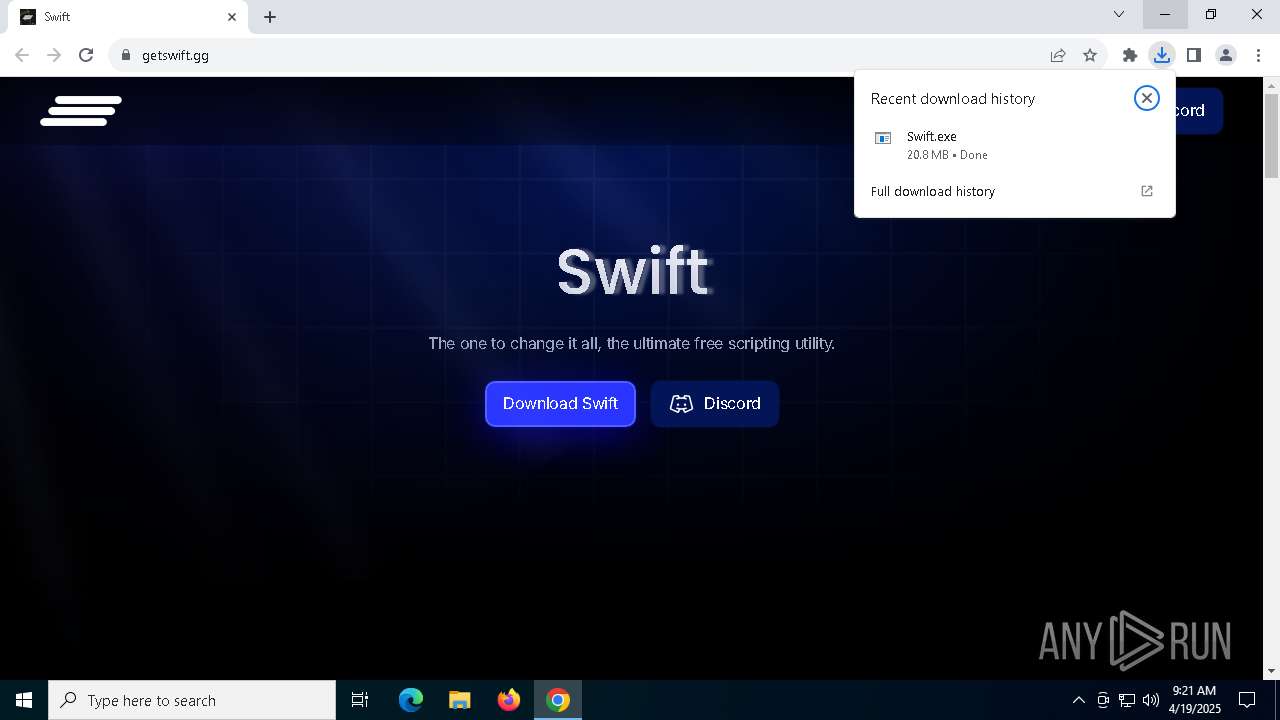Expand the tab search chevron
The image size is (1280, 720).
(1119, 14)
